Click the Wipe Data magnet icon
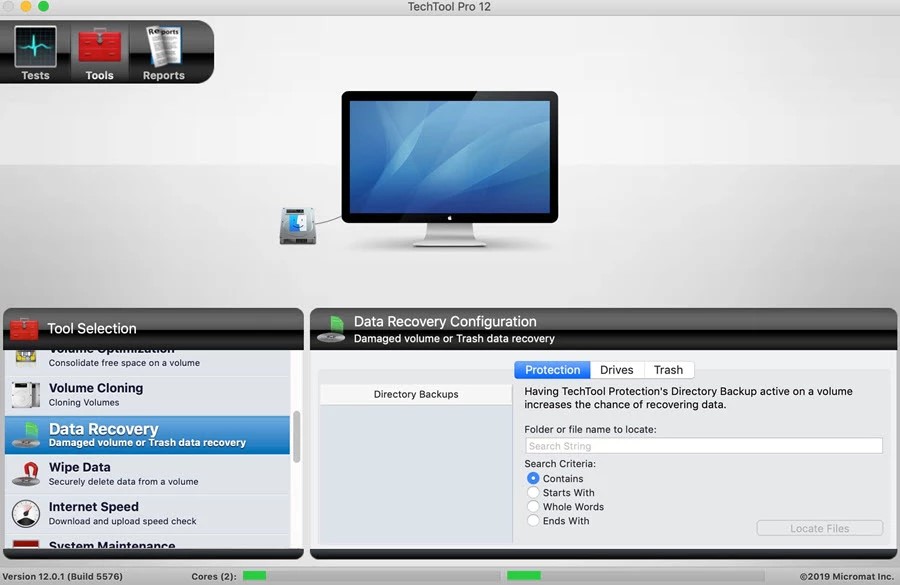The image size is (900, 585). click(x=26, y=474)
